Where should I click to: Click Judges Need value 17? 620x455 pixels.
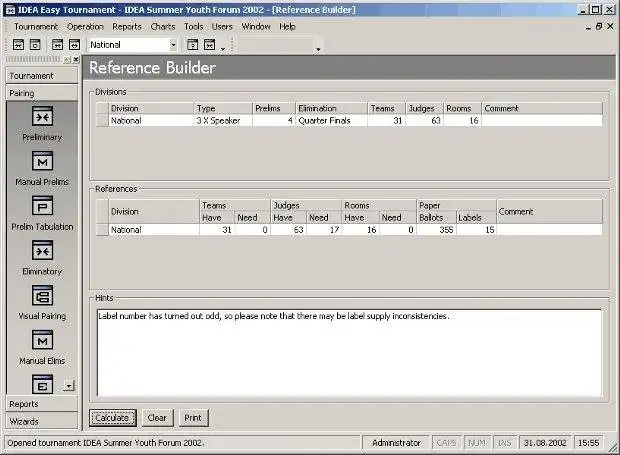pos(324,230)
